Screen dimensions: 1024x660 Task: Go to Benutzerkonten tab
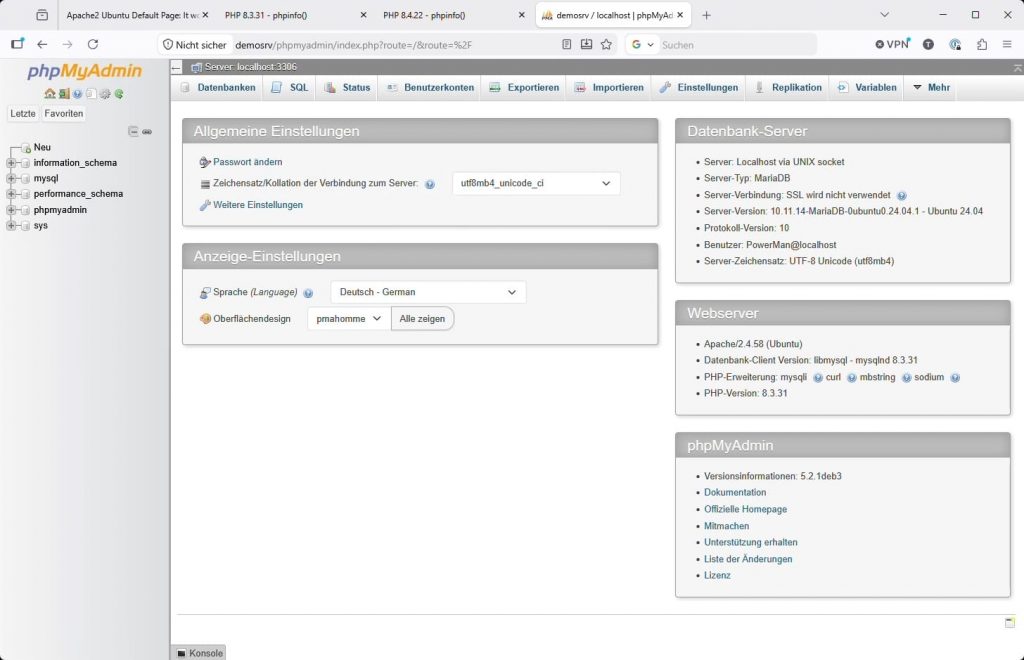430,87
